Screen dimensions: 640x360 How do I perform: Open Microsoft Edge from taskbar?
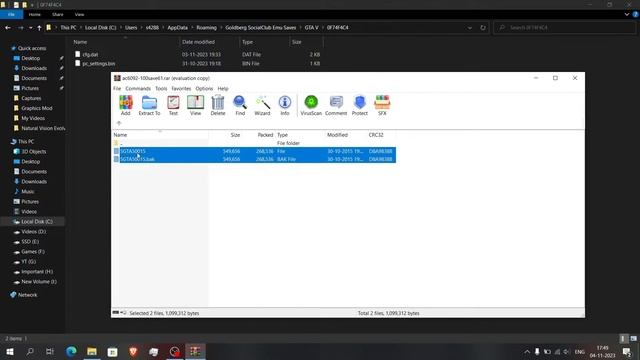pyautogui.click(x=71, y=351)
